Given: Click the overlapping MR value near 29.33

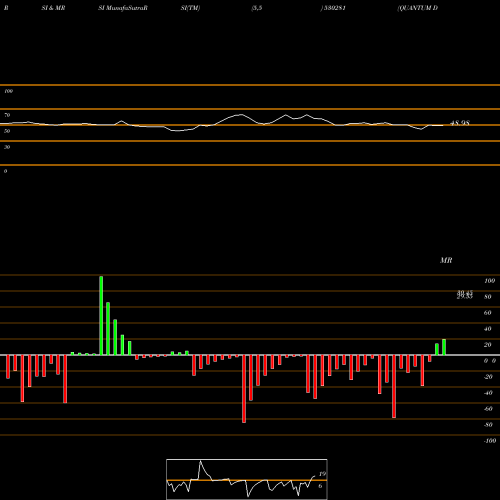Looking at the screenshot, I should pyautogui.click(x=465, y=295).
